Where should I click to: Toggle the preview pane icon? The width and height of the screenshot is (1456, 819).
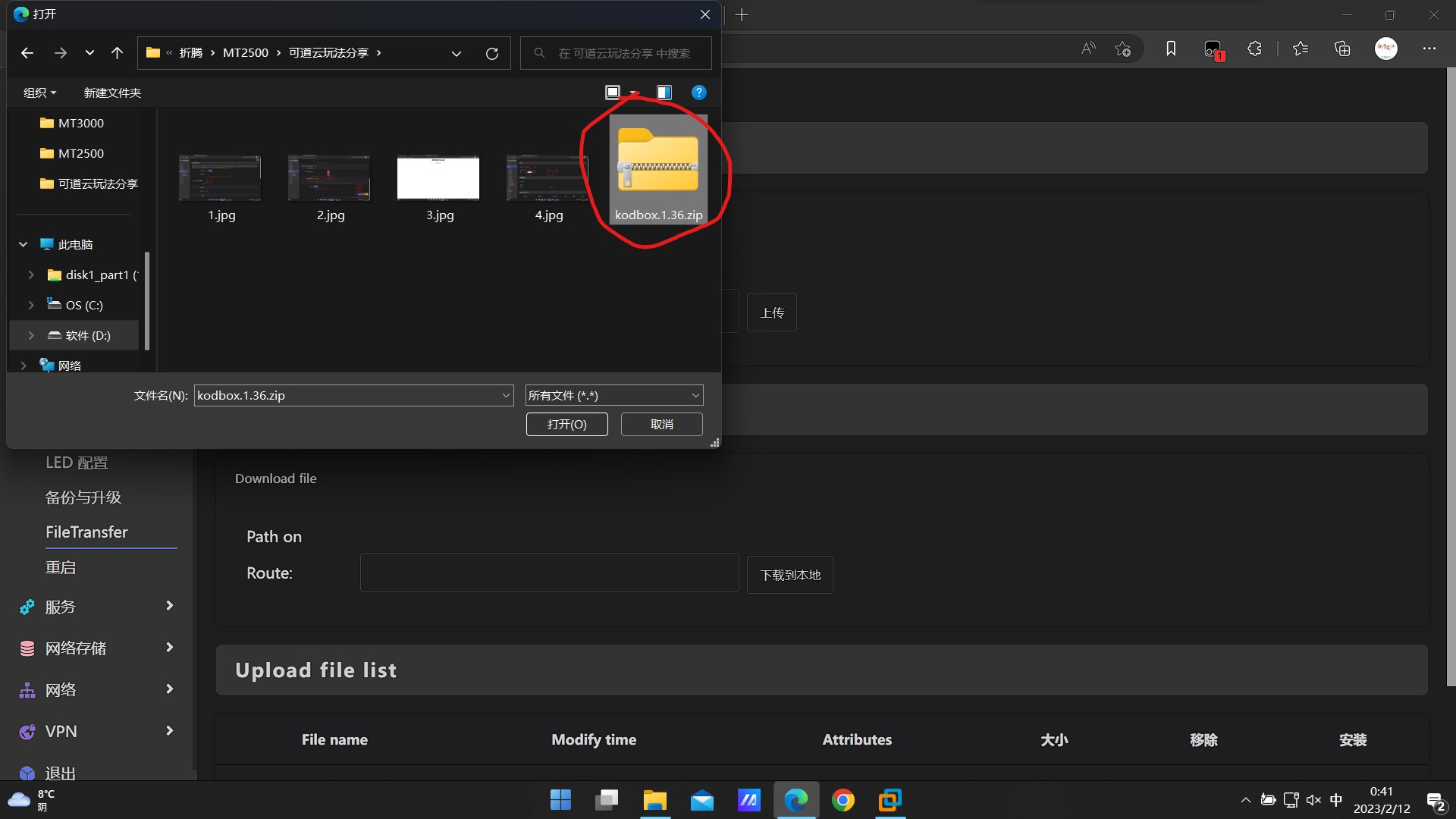(x=664, y=93)
